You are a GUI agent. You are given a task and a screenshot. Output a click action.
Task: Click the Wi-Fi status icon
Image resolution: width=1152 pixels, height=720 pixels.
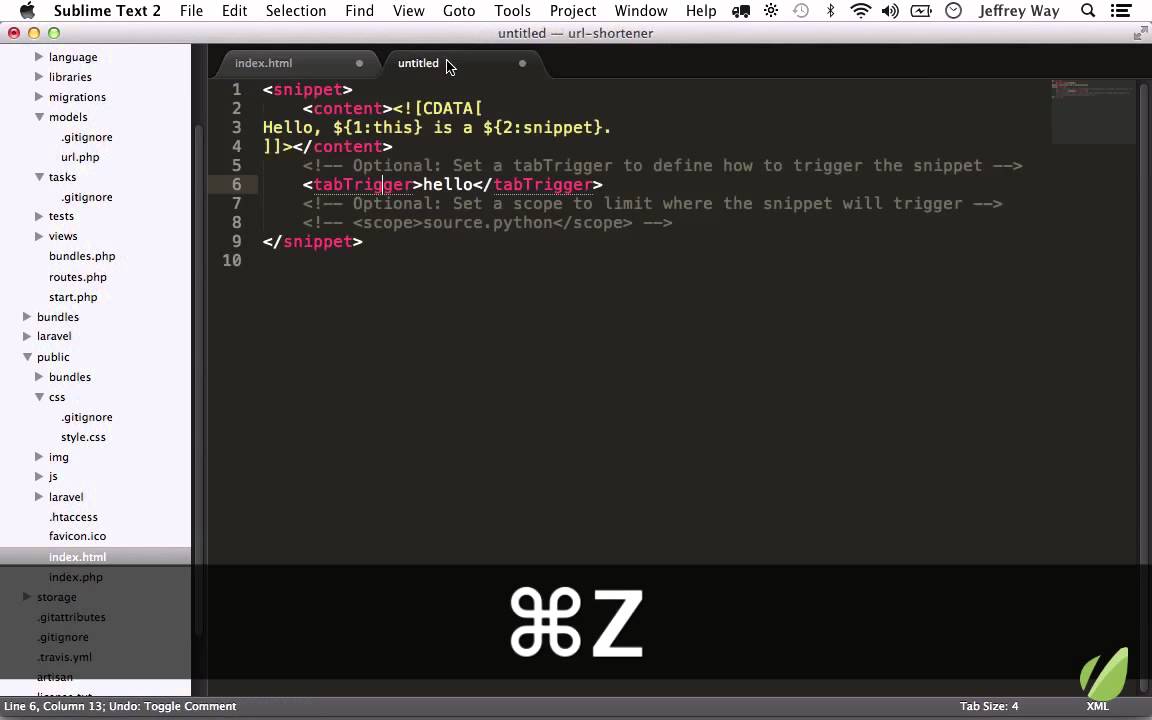coord(860,11)
